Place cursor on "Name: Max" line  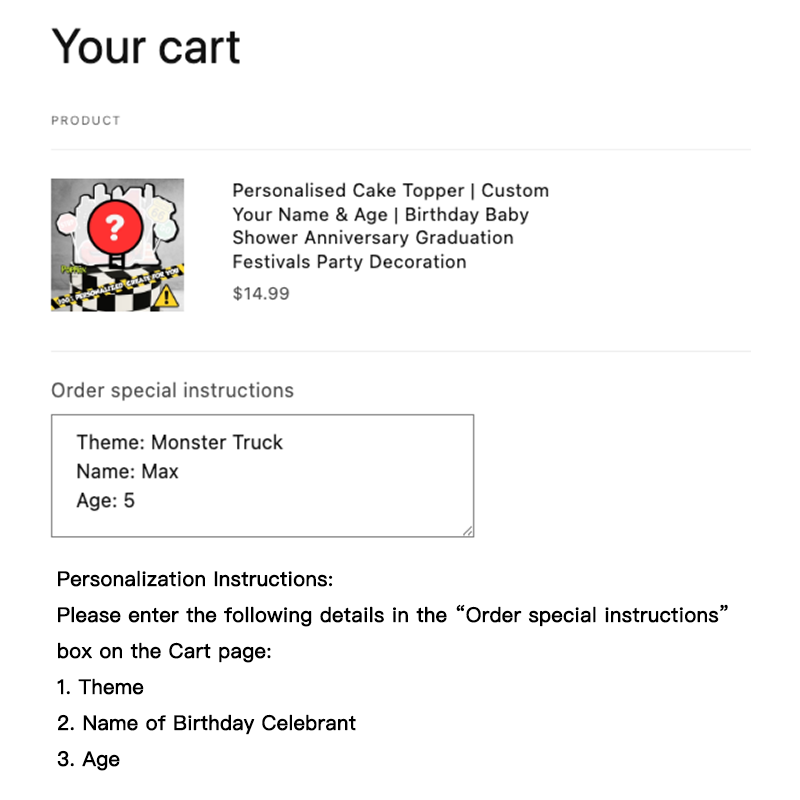[127, 471]
